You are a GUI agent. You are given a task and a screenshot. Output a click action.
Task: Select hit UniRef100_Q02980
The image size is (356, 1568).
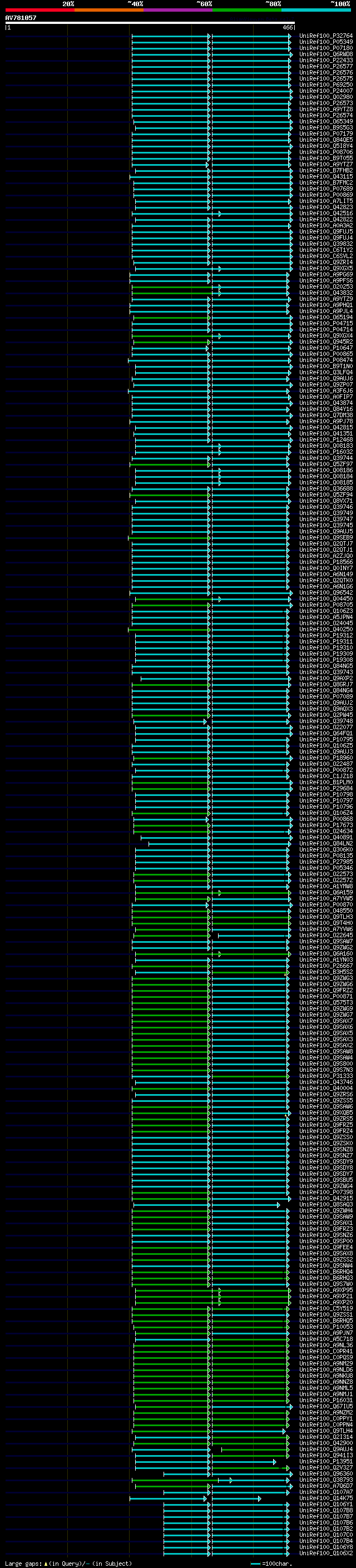point(325,97)
